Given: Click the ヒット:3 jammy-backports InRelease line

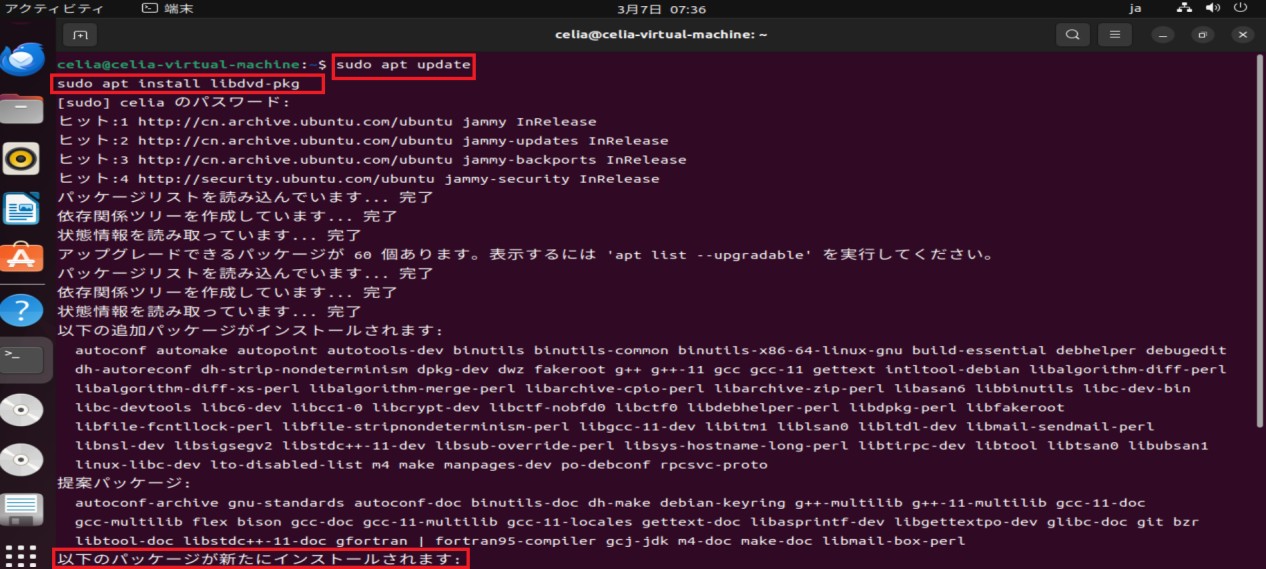Looking at the screenshot, I should click(x=372, y=159).
